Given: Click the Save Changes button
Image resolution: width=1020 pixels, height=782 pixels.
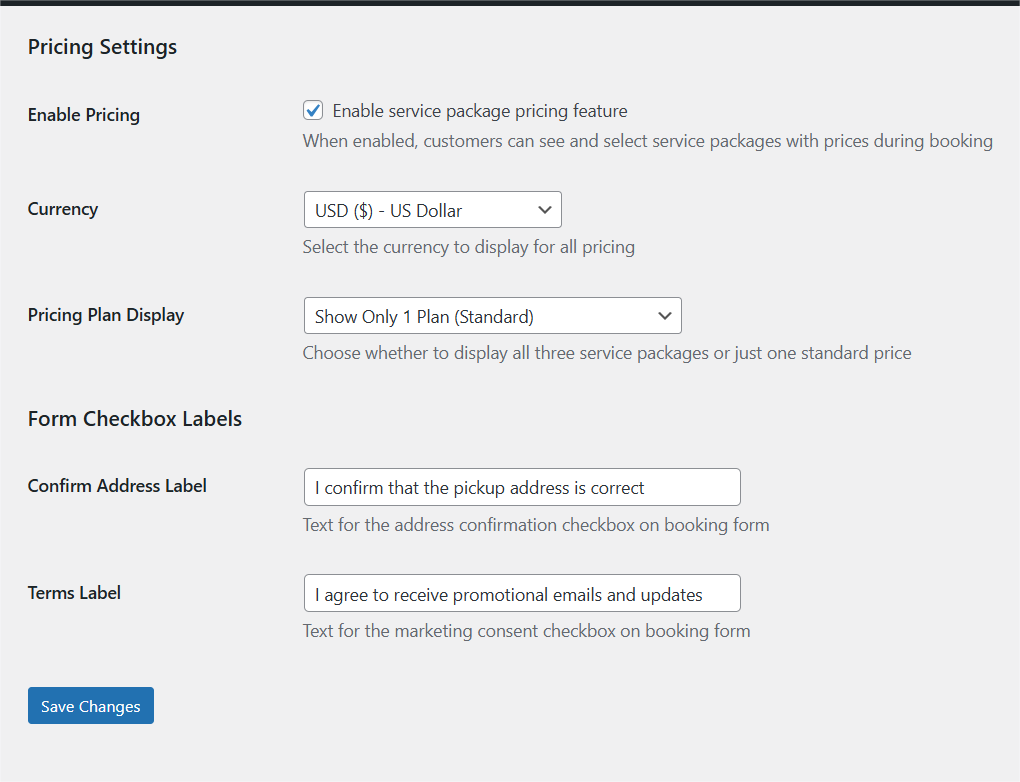Looking at the screenshot, I should [90, 705].
